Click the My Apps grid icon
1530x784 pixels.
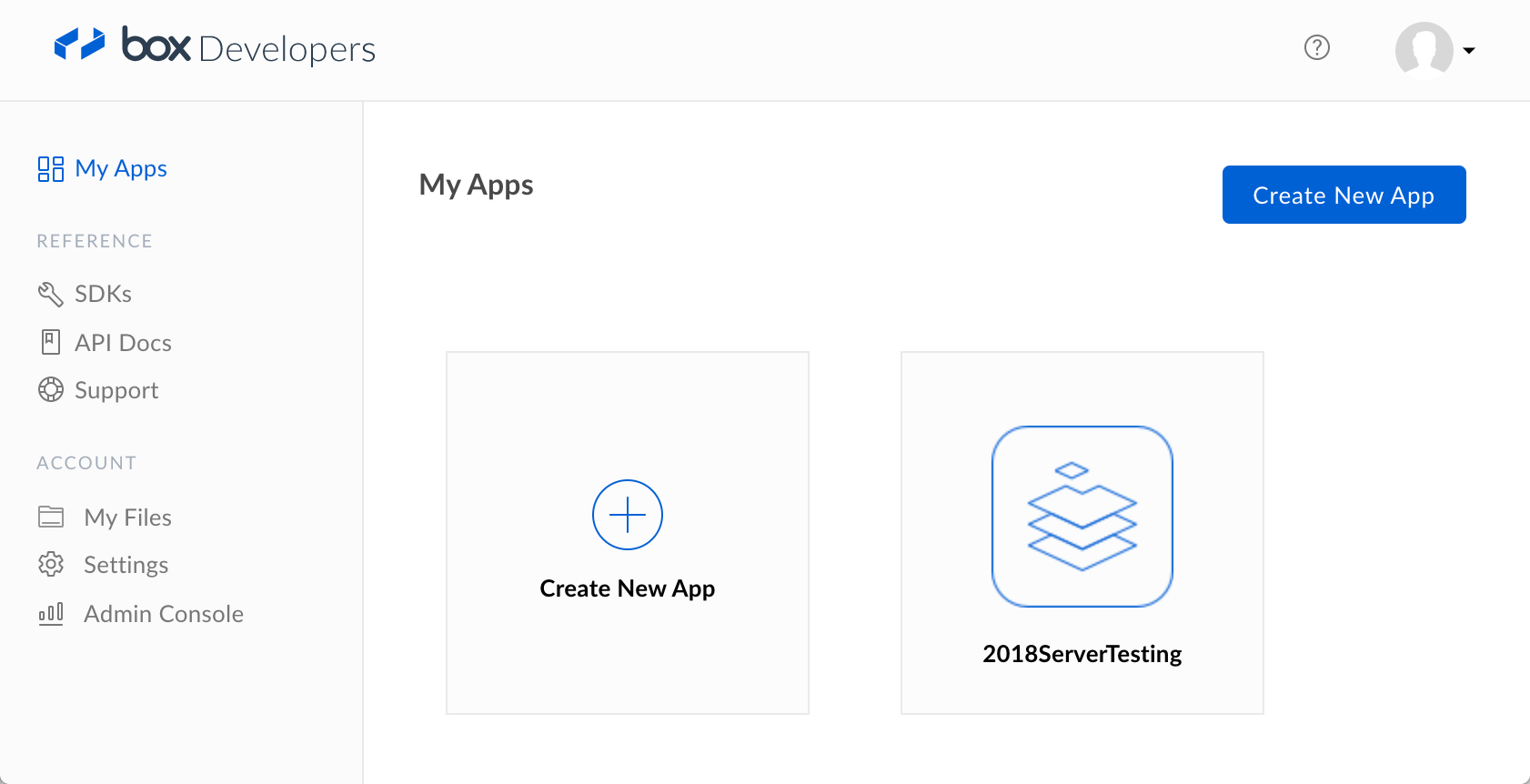(51, 169)
